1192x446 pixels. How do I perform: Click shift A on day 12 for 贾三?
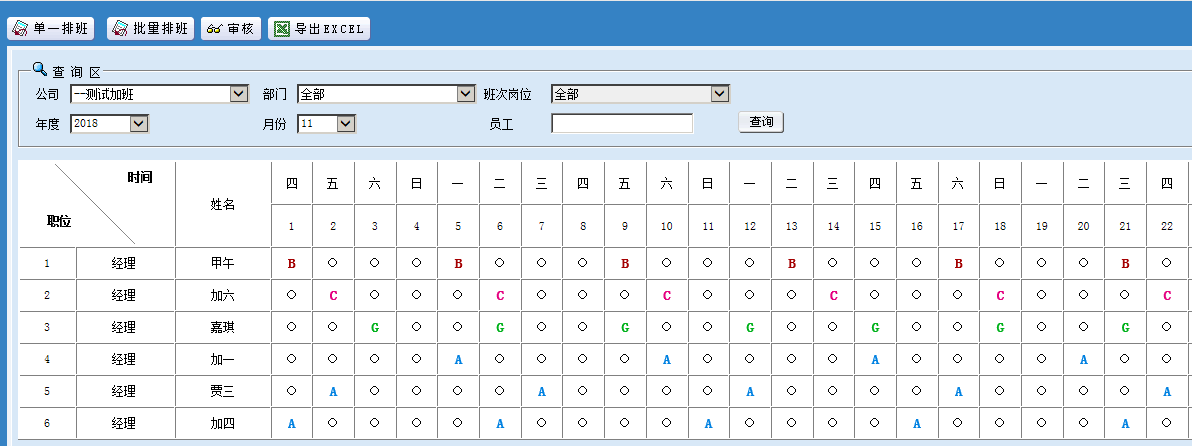(750, 391)
